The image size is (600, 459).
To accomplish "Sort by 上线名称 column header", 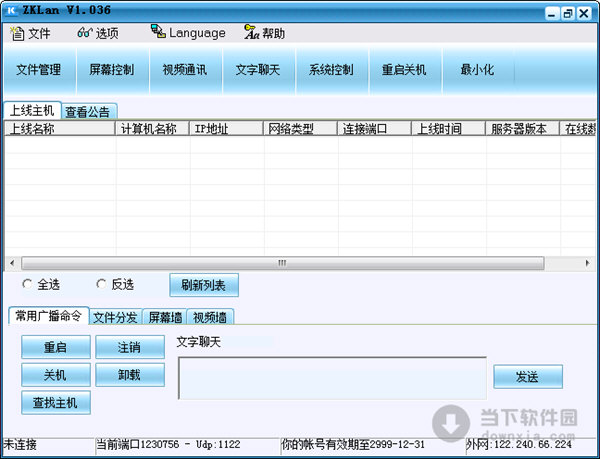I will (x=60, y=129).
